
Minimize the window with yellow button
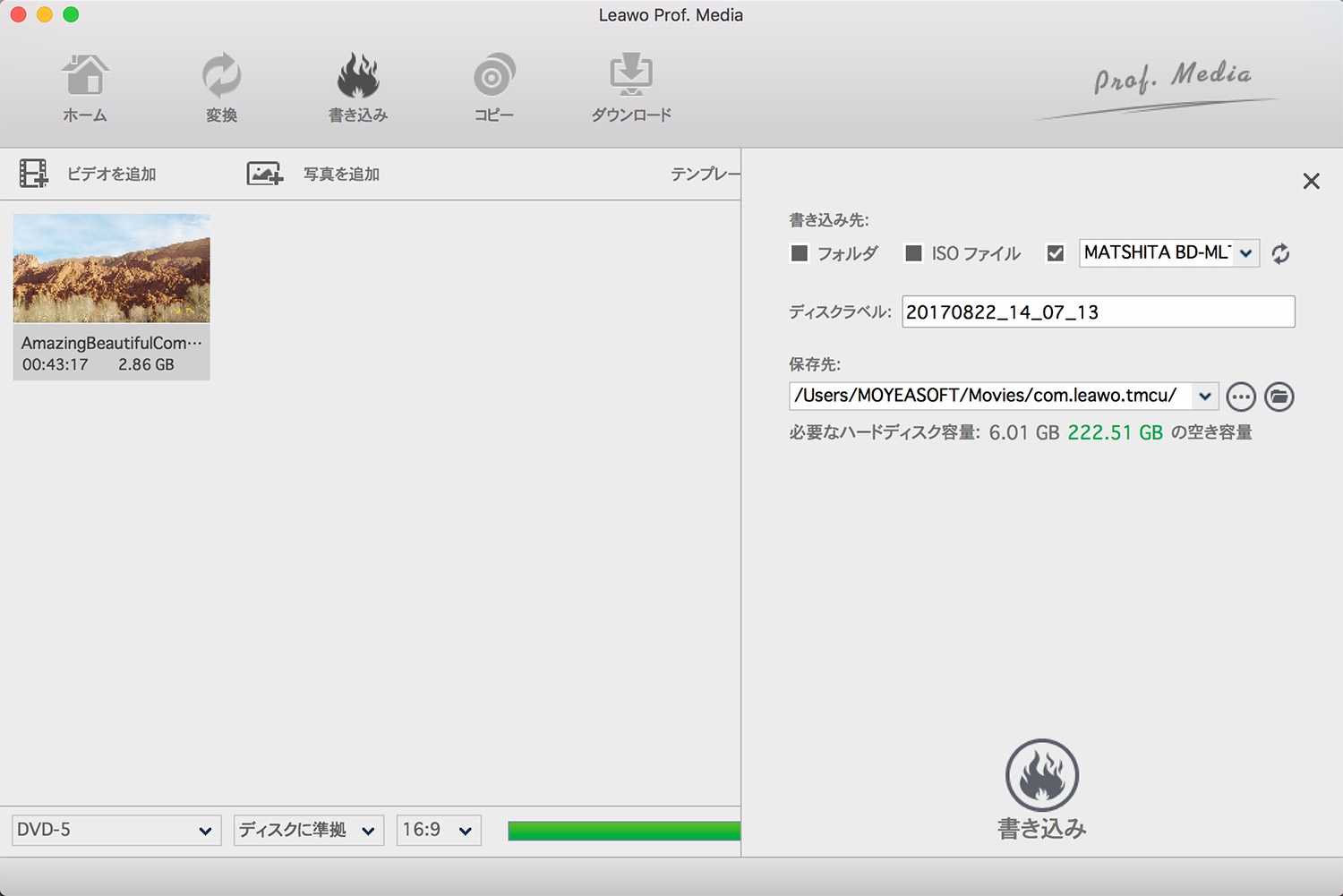45,14
